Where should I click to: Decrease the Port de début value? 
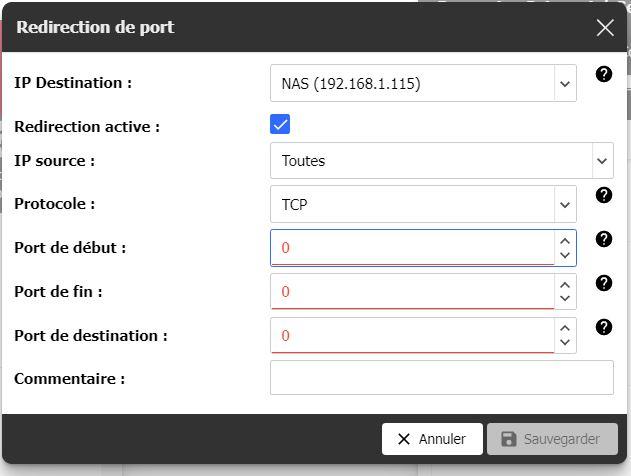pyautogui.click(x=565, y=255)
